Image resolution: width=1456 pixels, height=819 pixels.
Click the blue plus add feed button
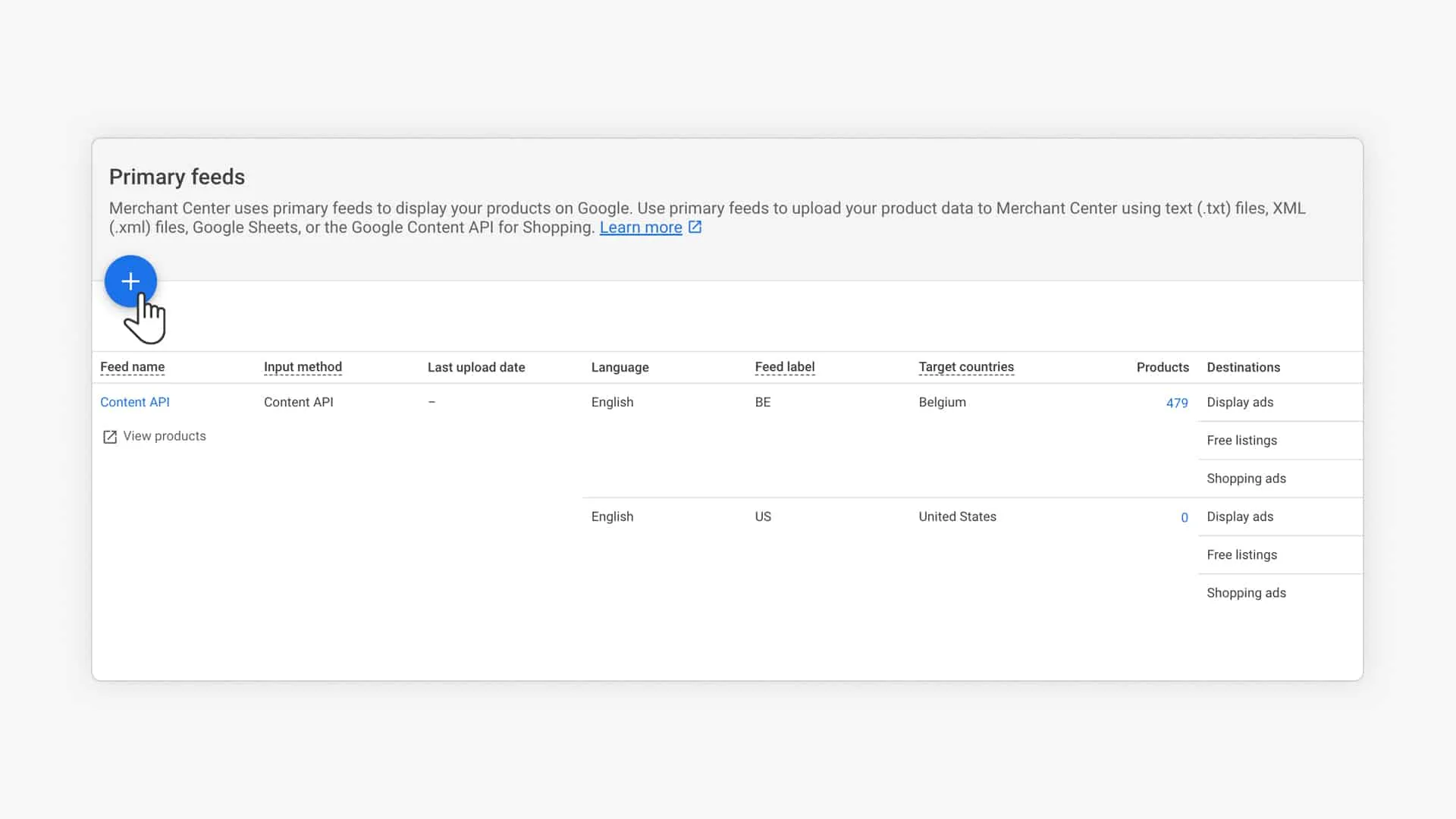click(130, 281)
